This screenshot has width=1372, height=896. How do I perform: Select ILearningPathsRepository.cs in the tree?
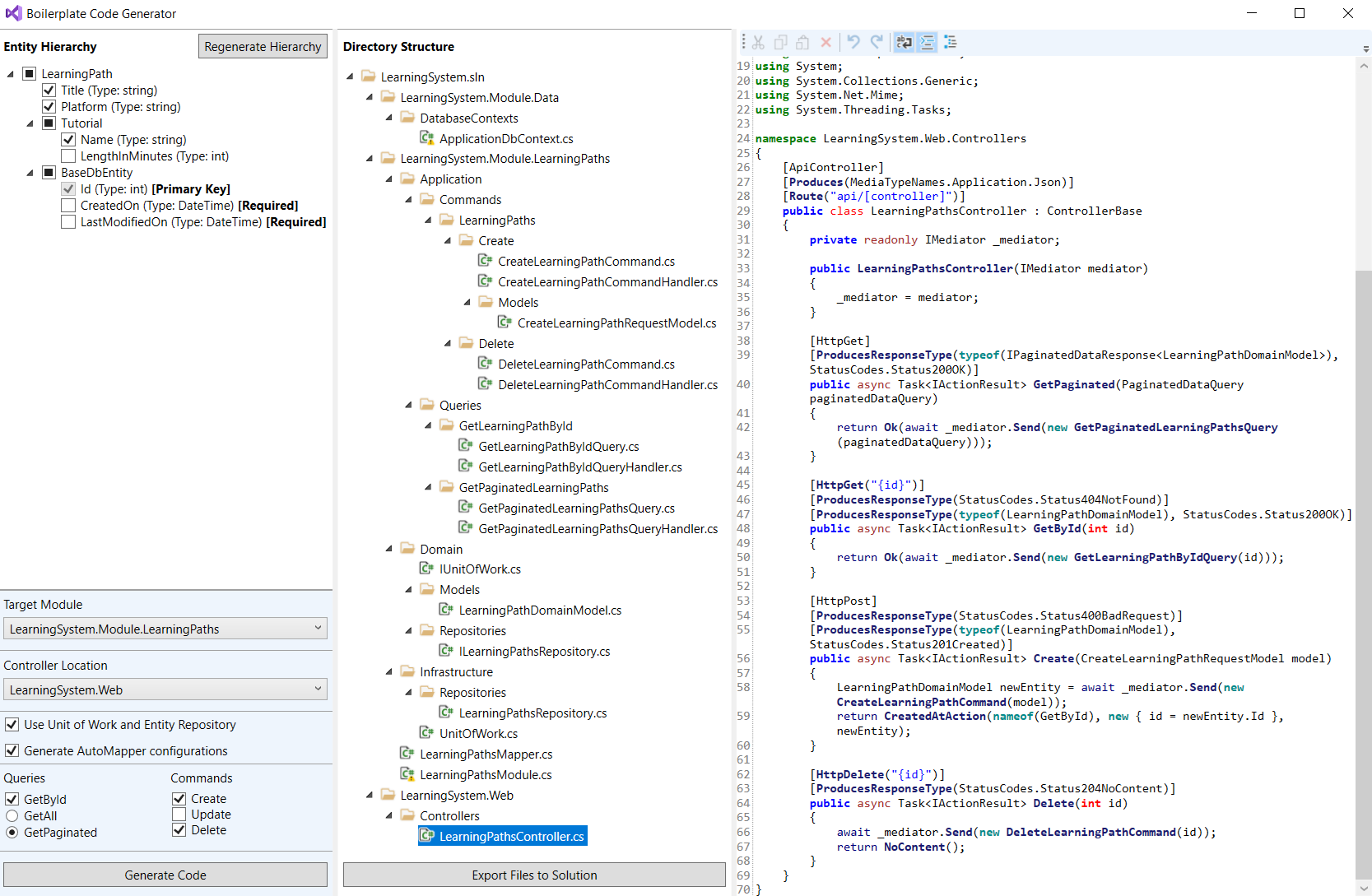coord(534,651)
